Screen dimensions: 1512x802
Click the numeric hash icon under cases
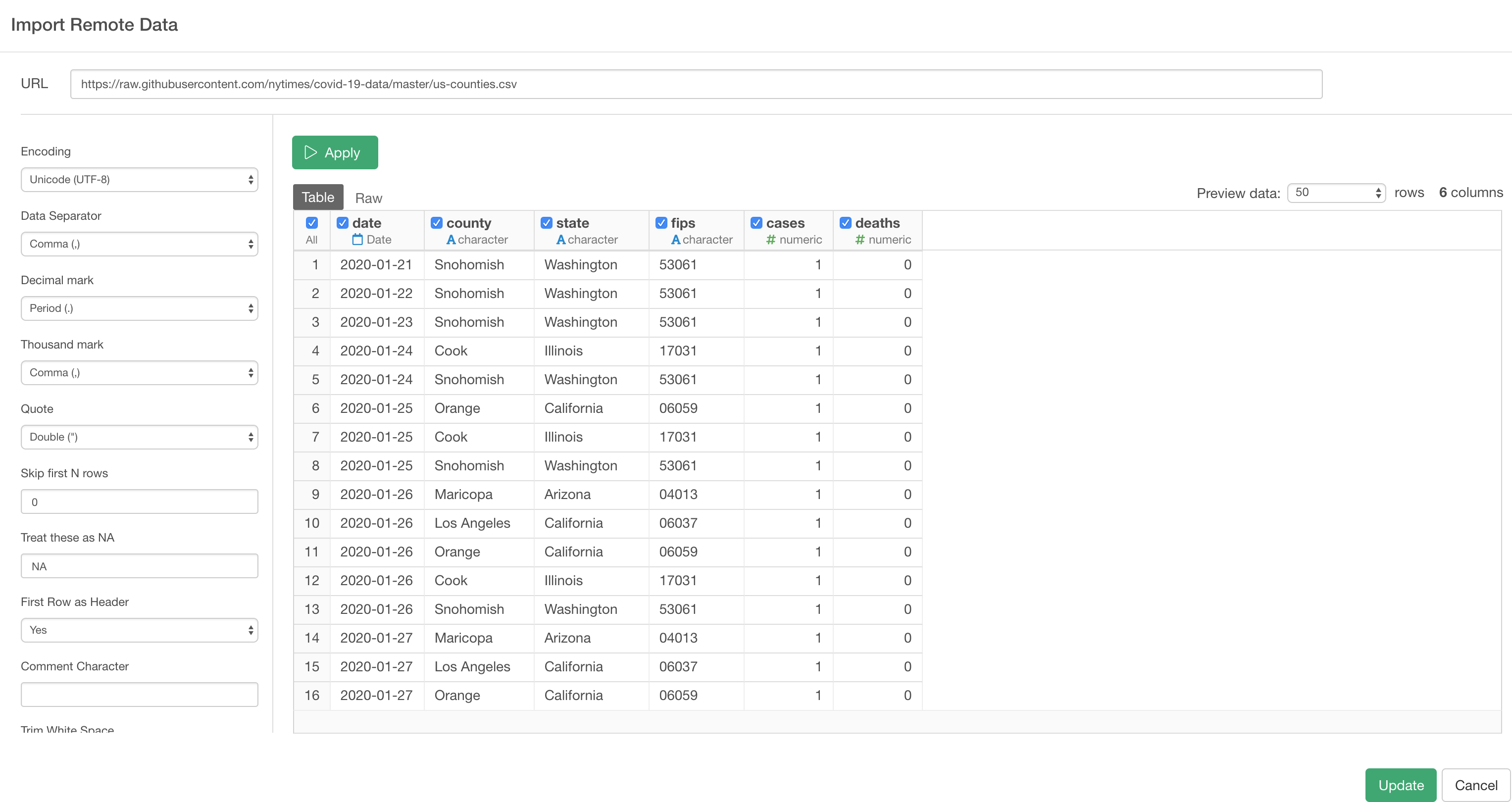coord(771,240)
